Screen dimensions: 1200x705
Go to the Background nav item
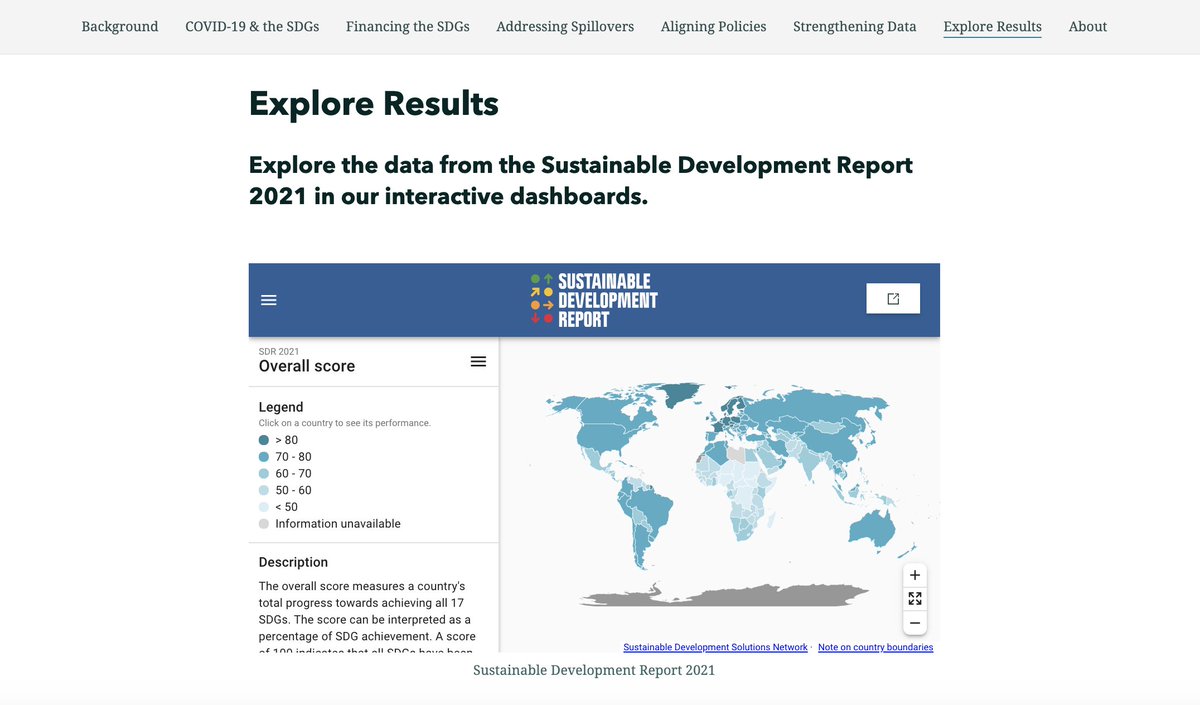[x=120, y=27]
